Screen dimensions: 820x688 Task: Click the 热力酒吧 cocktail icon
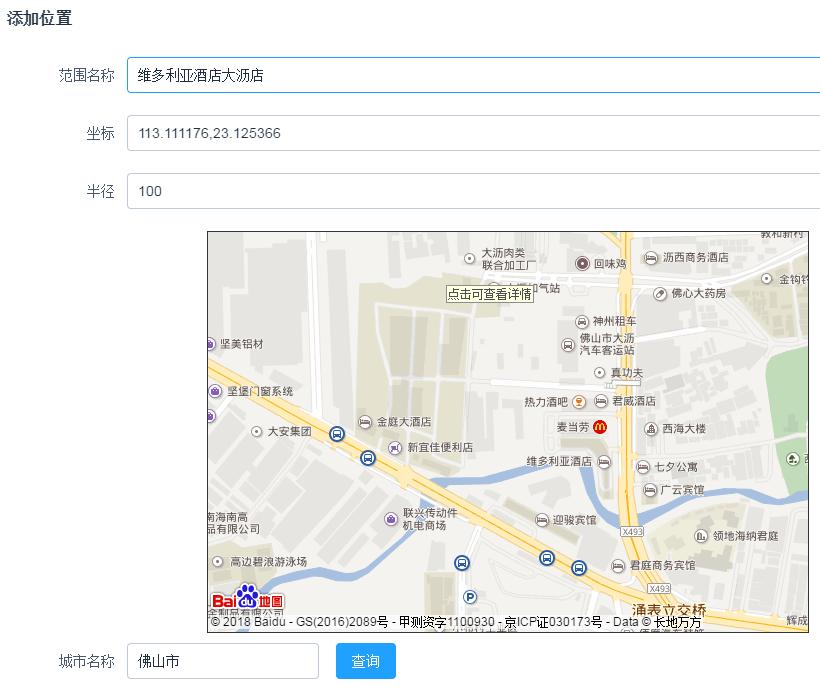(577, 401)
